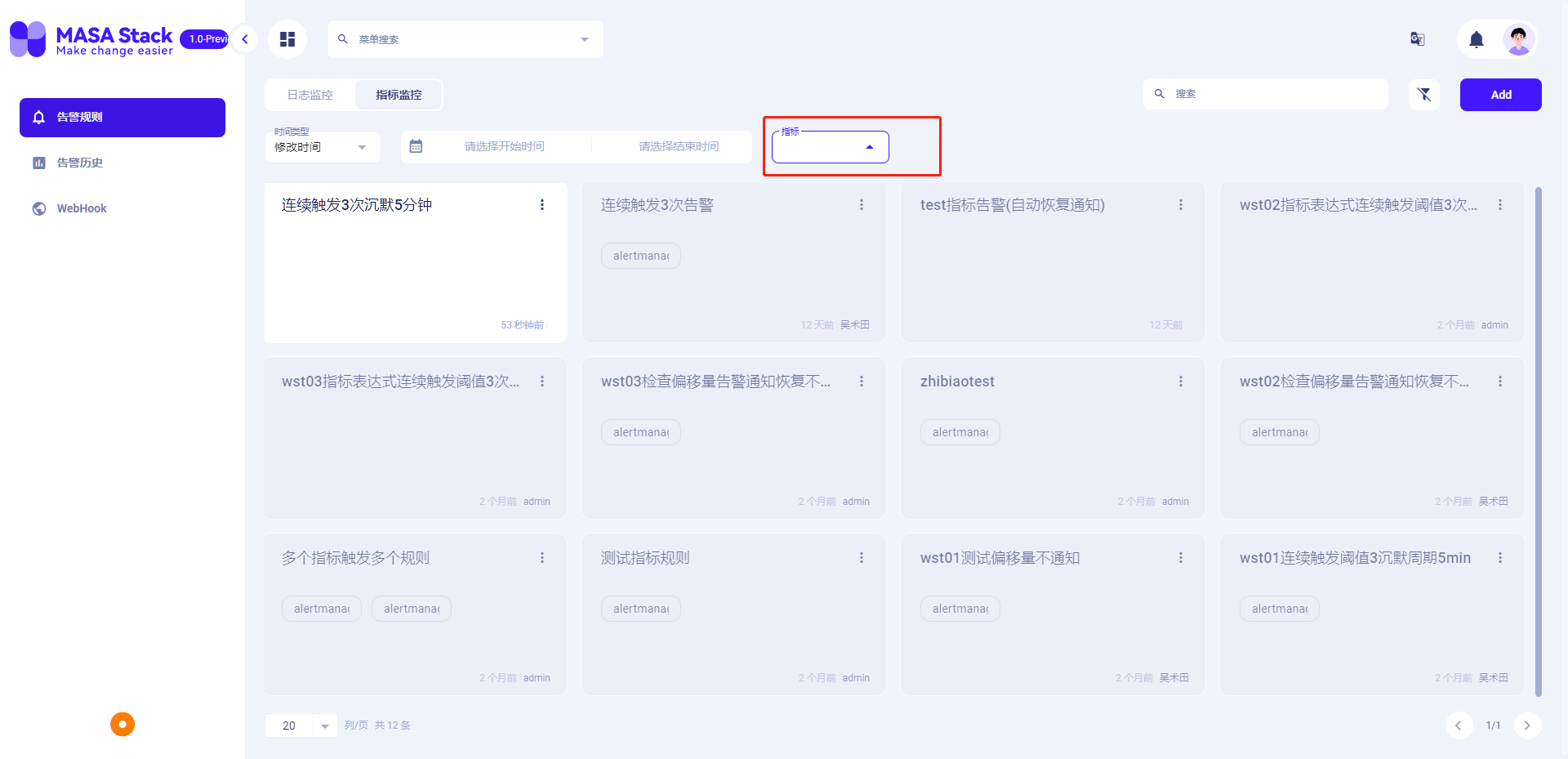Click the search icon in 搜索 box
This screenshot has height=759, width=1568.
click(x=1160, y=94)
